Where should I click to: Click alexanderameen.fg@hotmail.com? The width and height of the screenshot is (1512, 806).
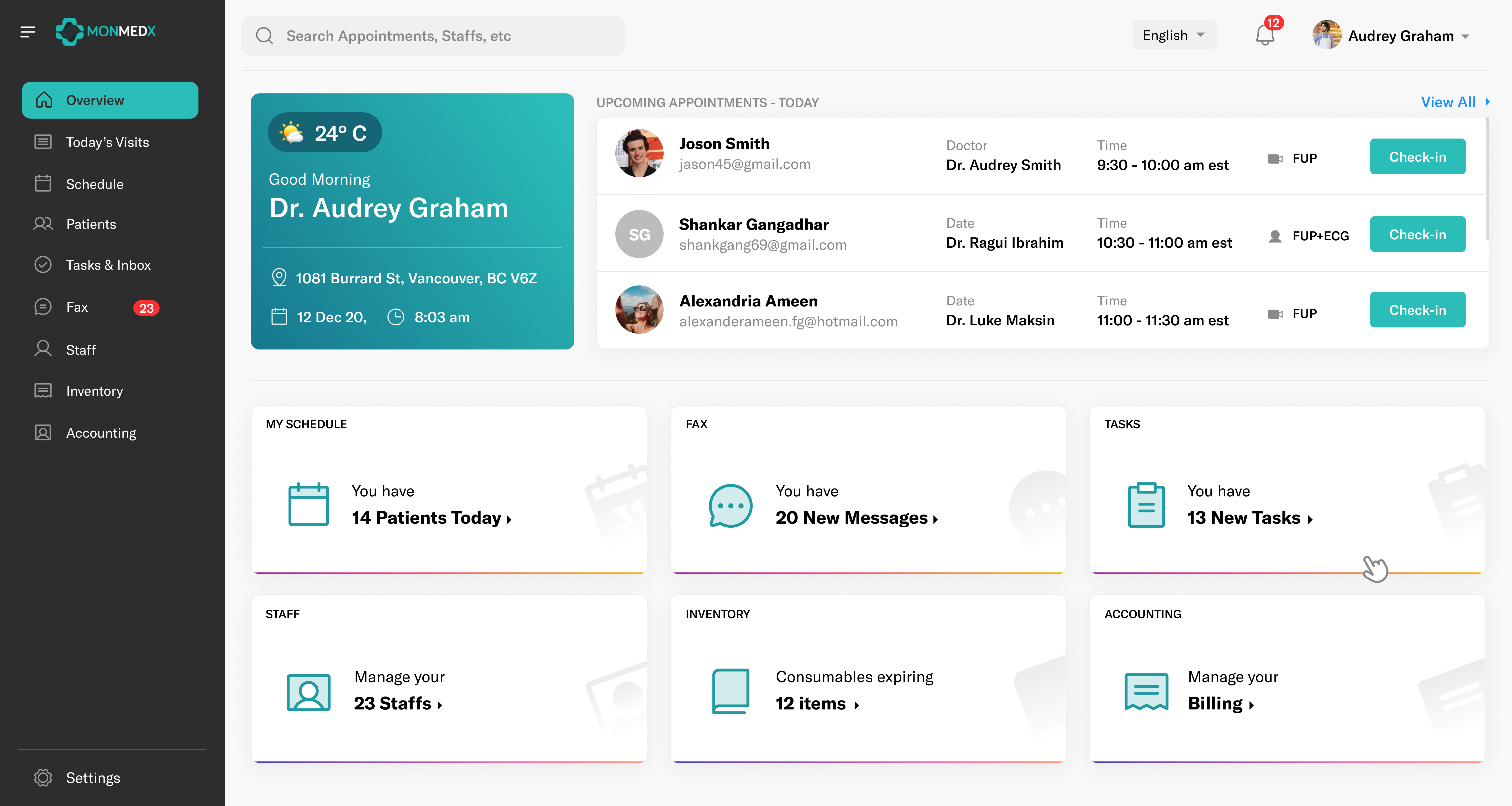click(x=788, y=321)
